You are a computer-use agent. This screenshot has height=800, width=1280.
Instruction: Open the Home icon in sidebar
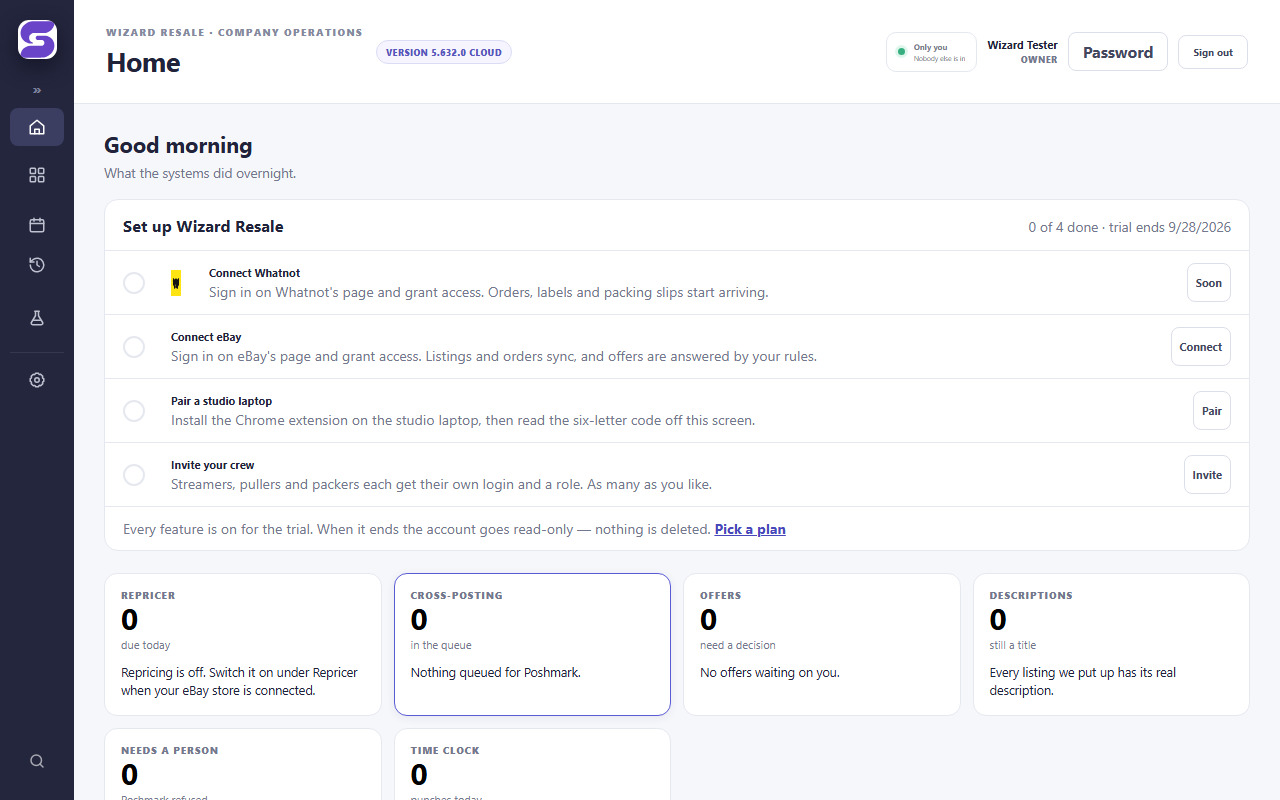(37, 127)
